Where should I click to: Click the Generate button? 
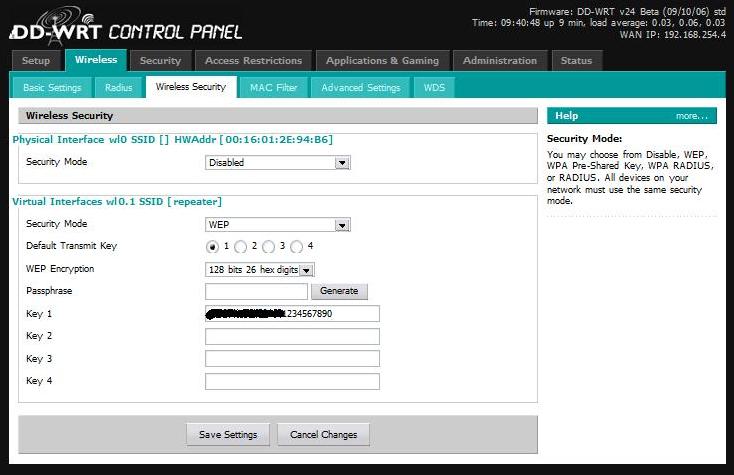(339, 291)
